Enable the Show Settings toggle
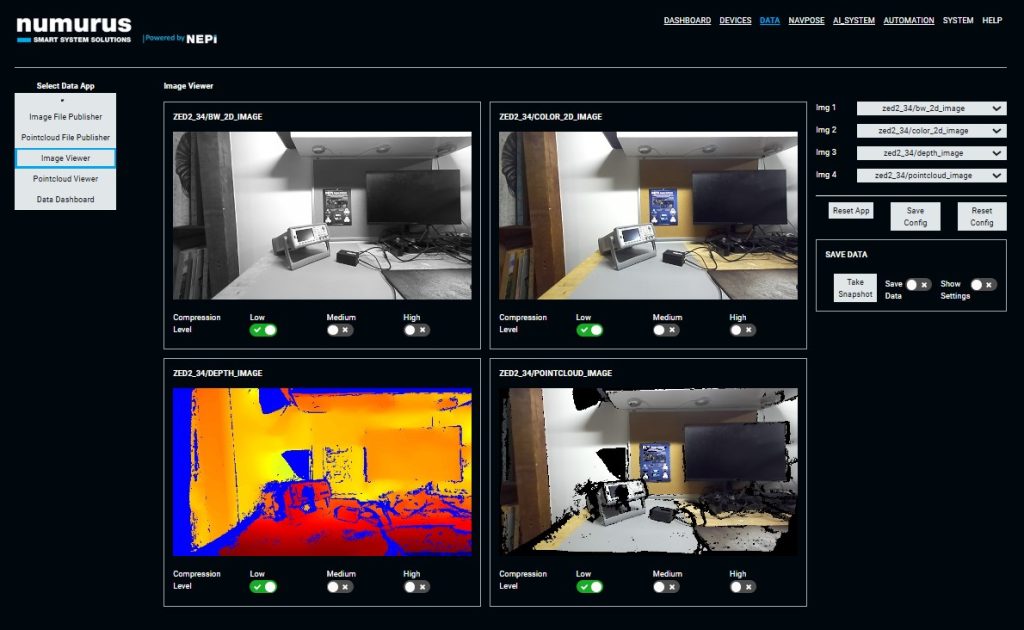This screenshot has height=630, width=1024. [983, 285]
